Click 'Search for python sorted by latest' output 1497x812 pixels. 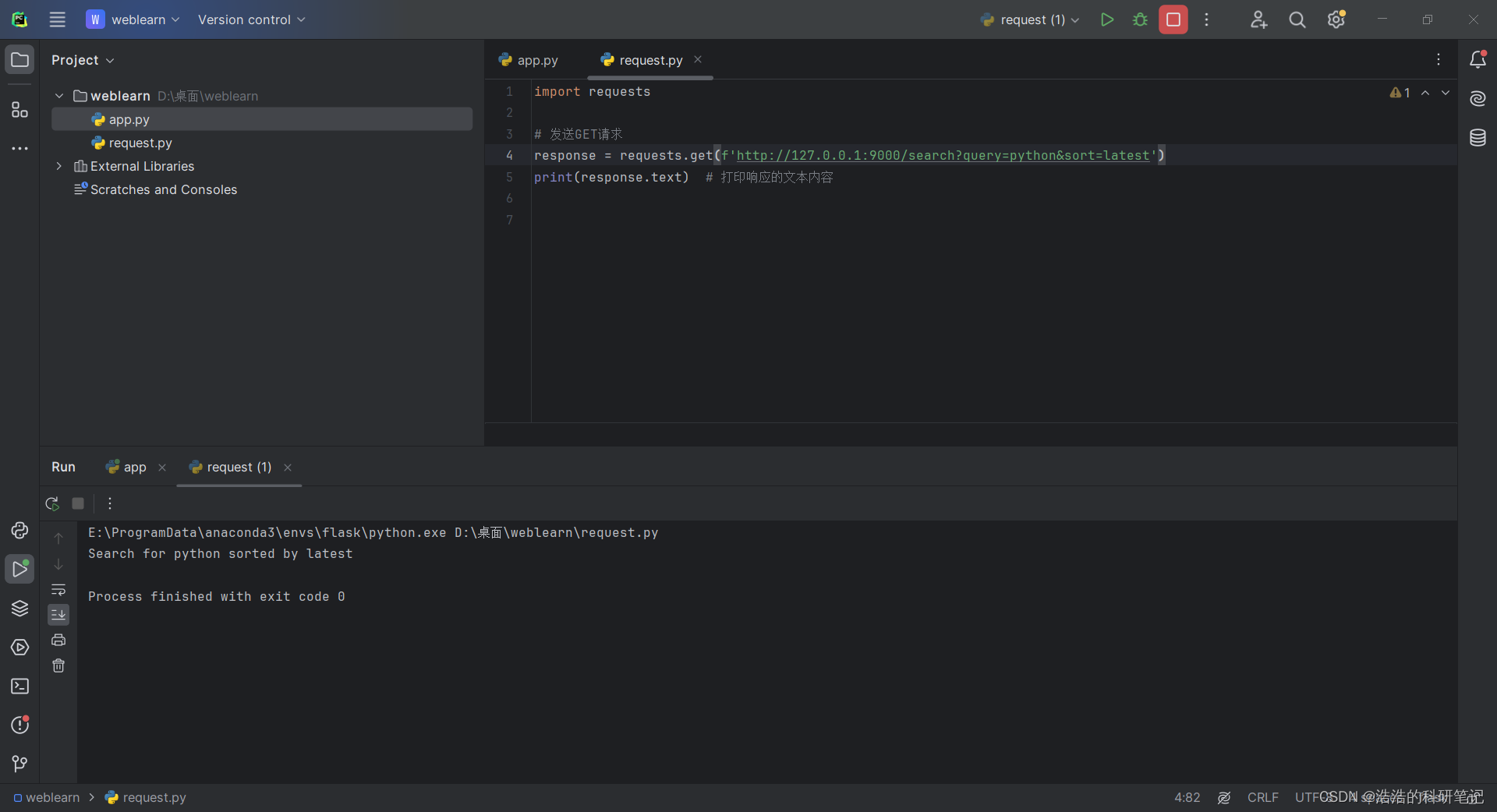coord(220,553)
